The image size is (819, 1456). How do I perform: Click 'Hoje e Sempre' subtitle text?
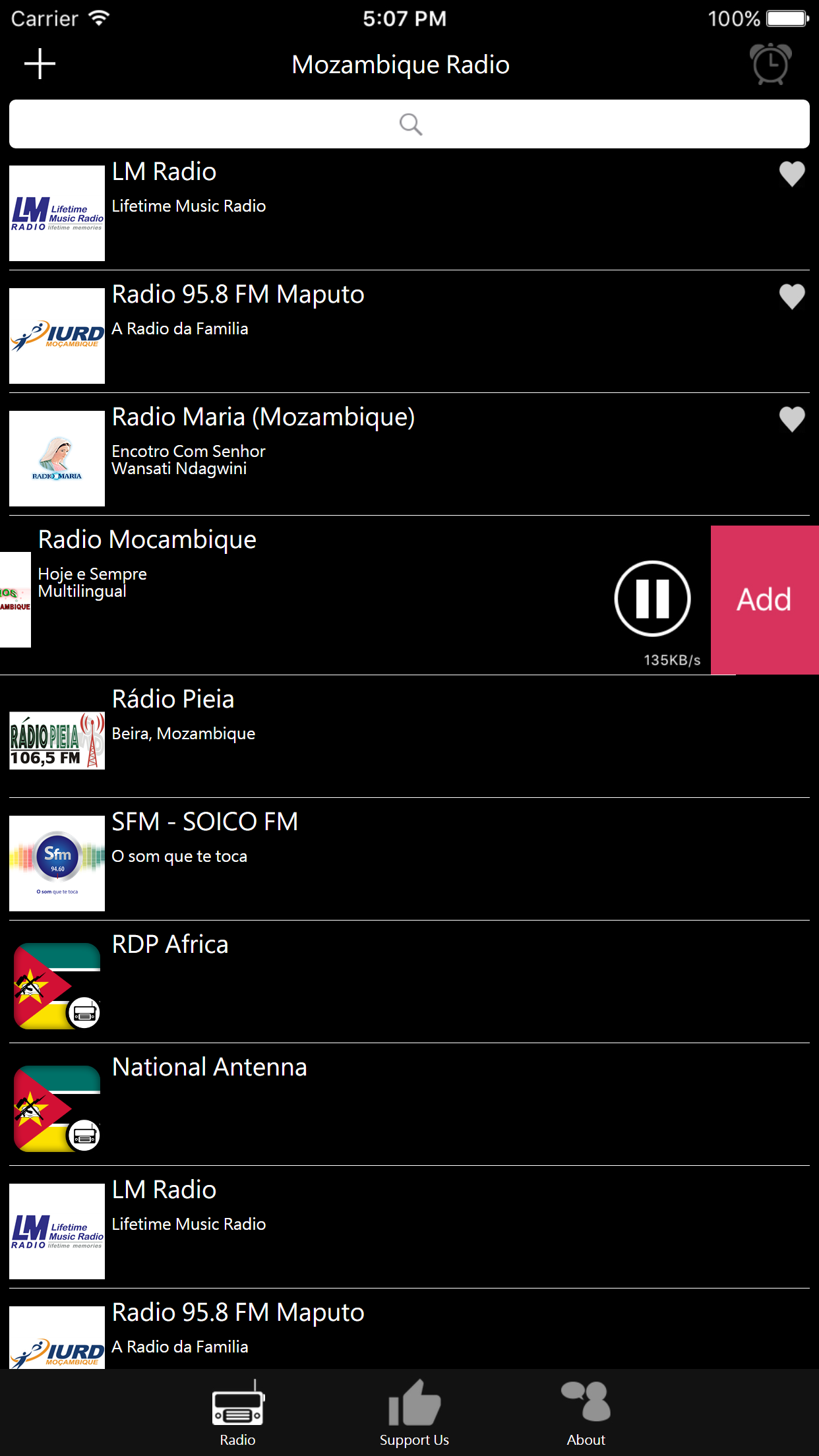tap(92, 574)
